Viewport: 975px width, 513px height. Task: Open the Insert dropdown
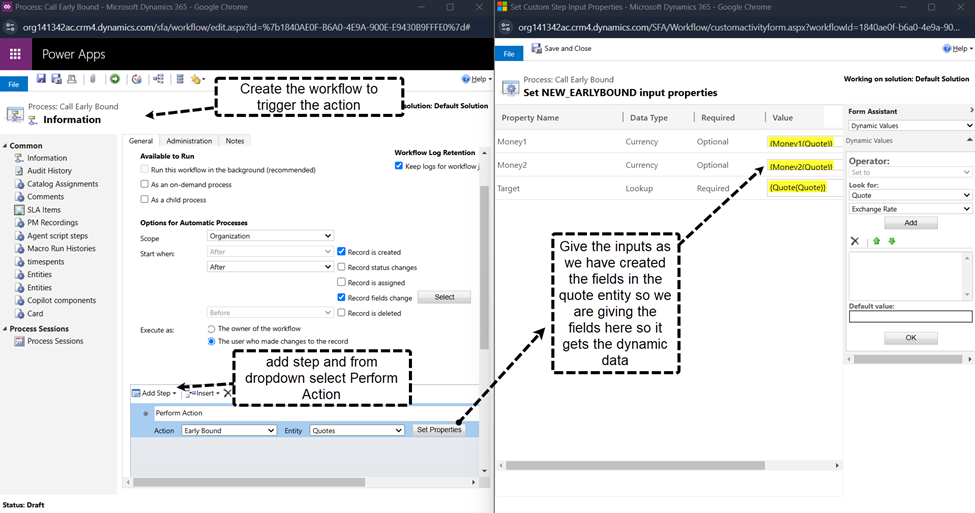204,393
